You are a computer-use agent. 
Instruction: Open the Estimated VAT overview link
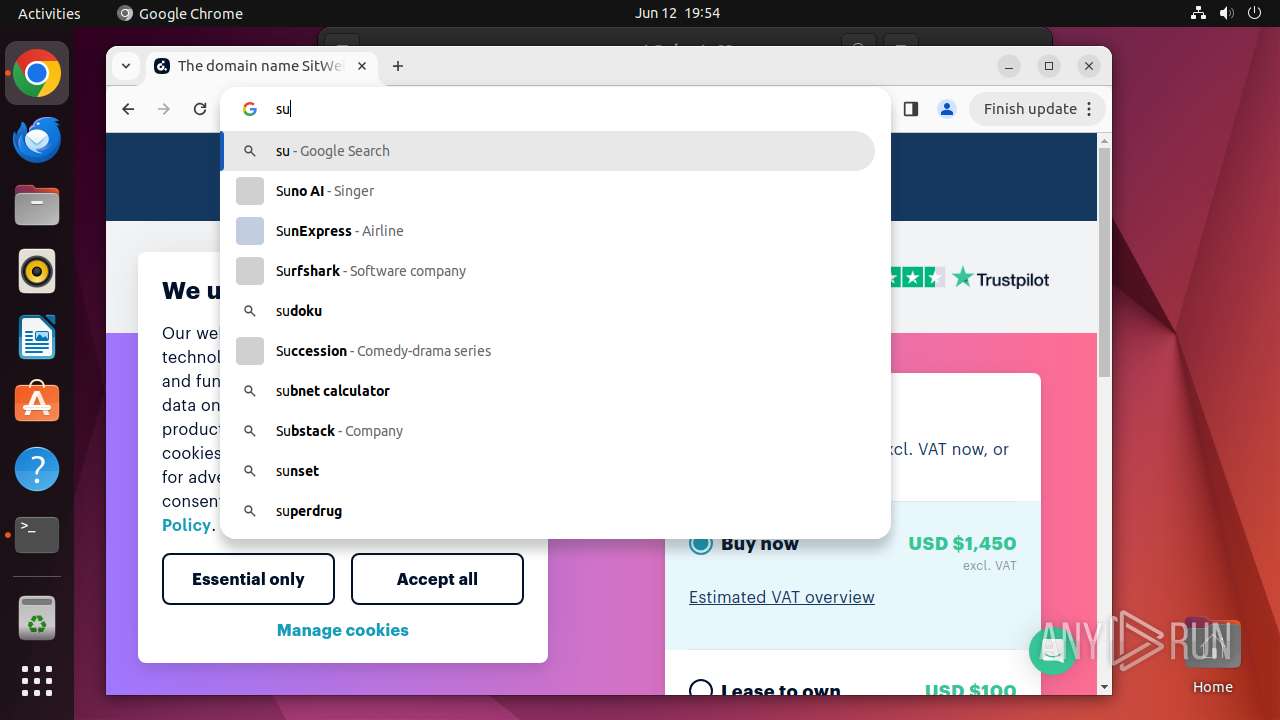click(782, 597)
